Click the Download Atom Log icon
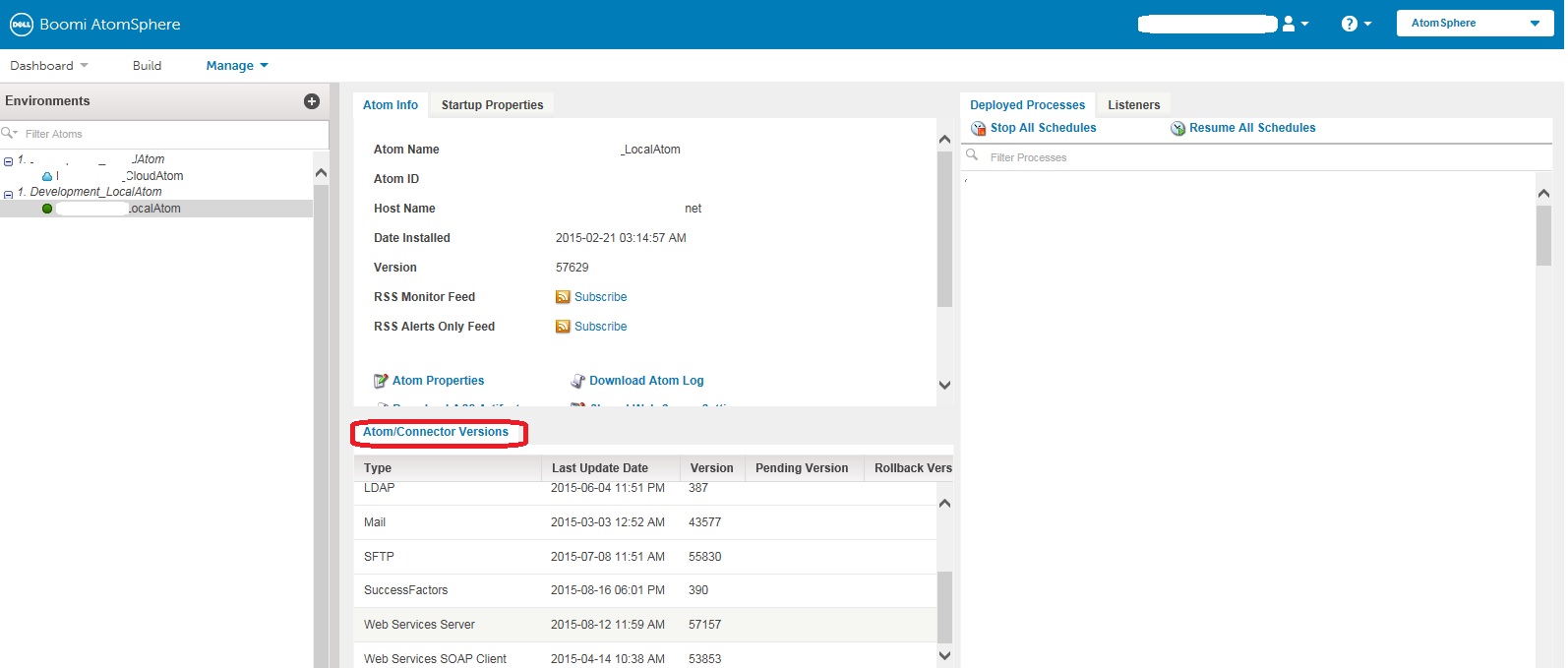This screenshot has height=668, width=1568. tap(577, 381)
